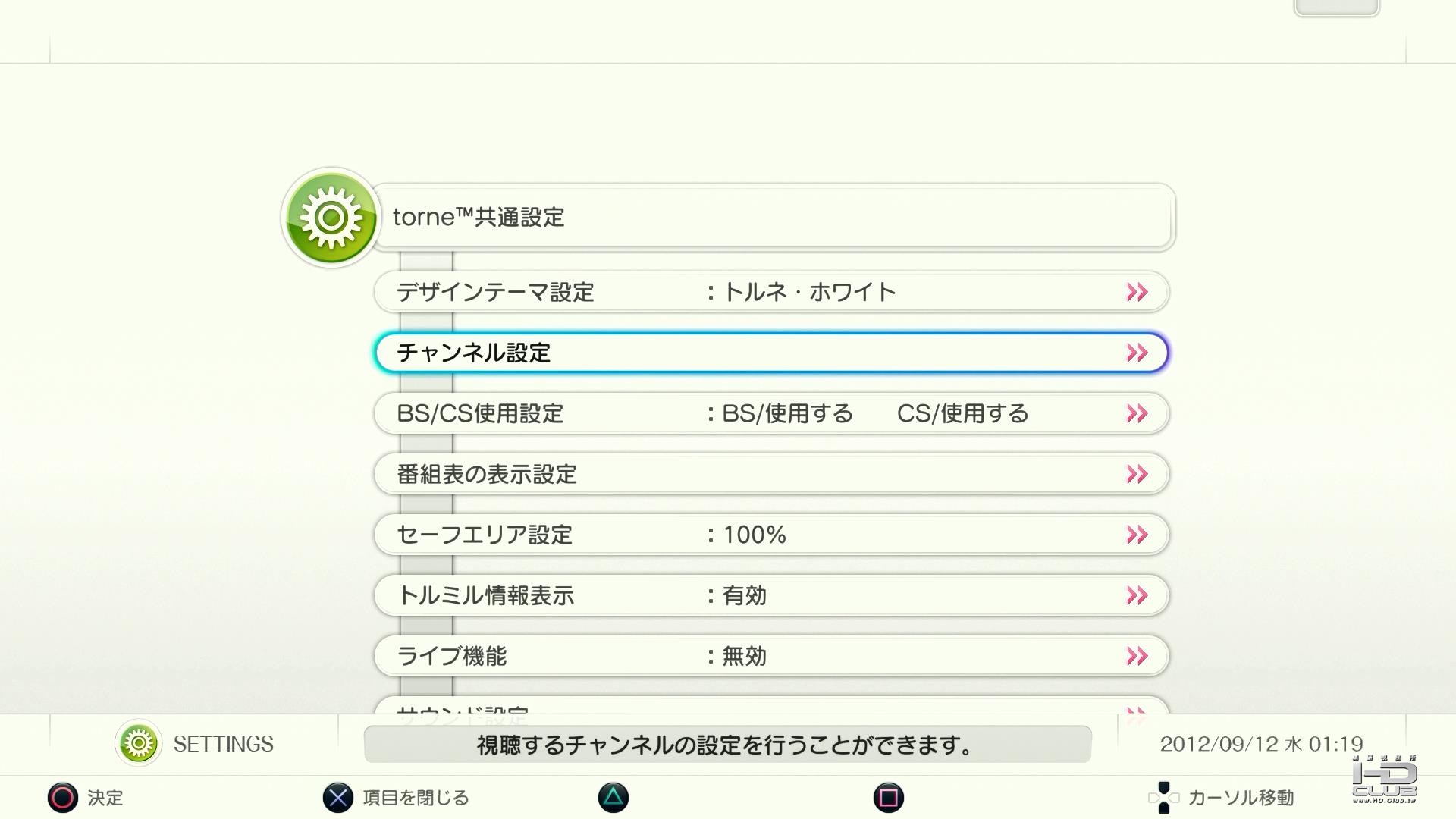Toggle the BS/CS使用設定 row

771,413
